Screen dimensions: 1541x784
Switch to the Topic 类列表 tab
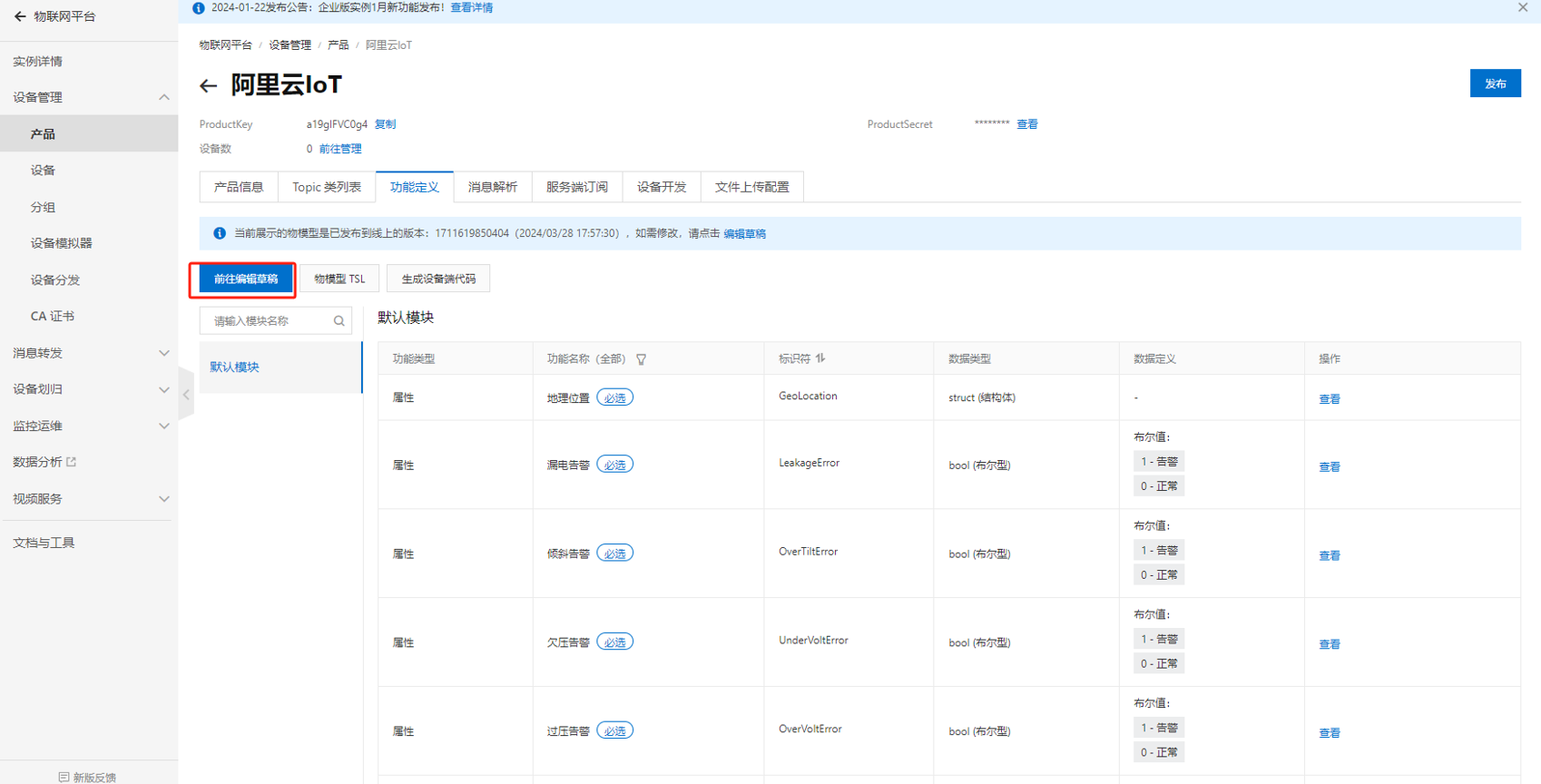click(327, 187)
